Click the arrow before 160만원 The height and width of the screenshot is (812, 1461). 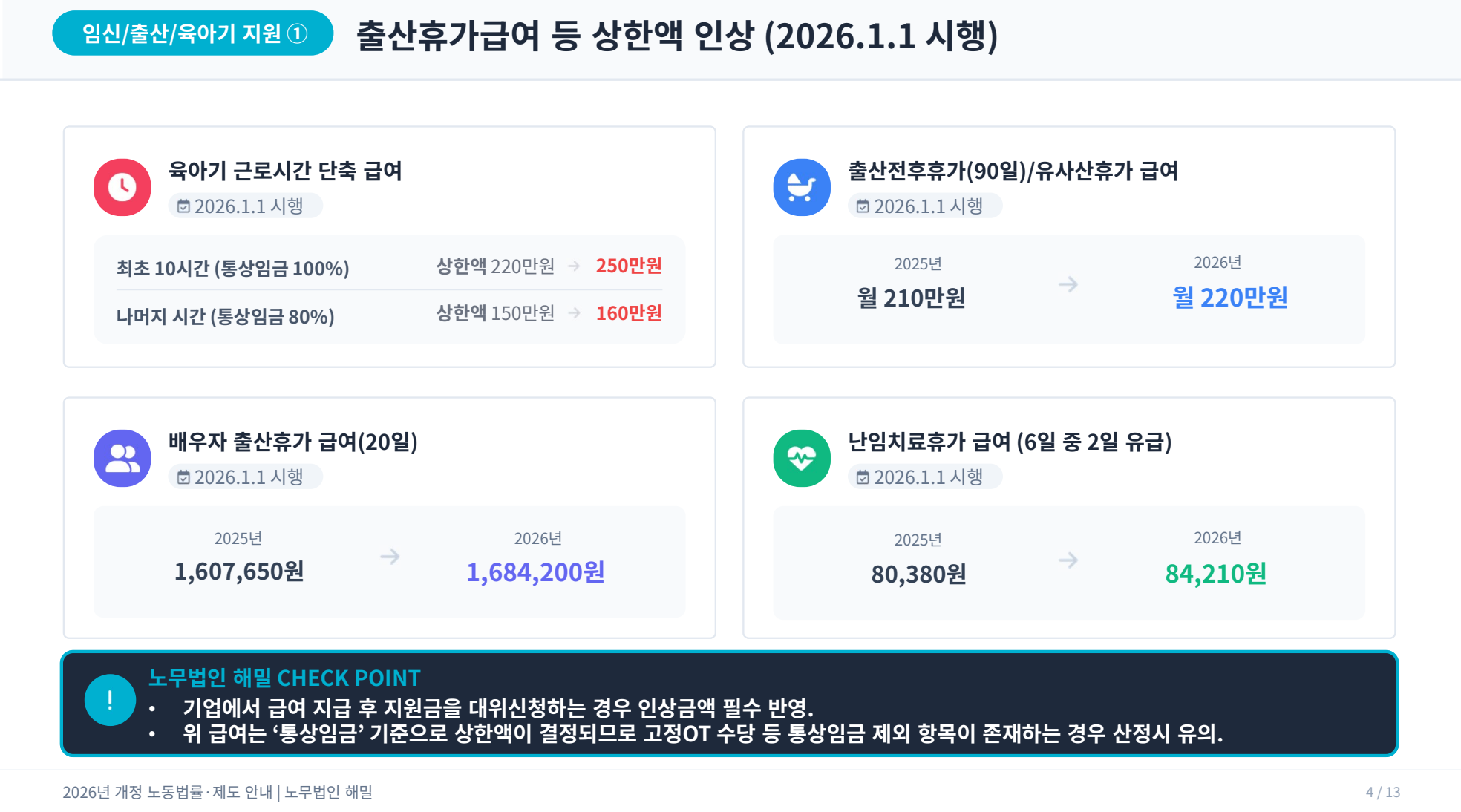point(574,313)
